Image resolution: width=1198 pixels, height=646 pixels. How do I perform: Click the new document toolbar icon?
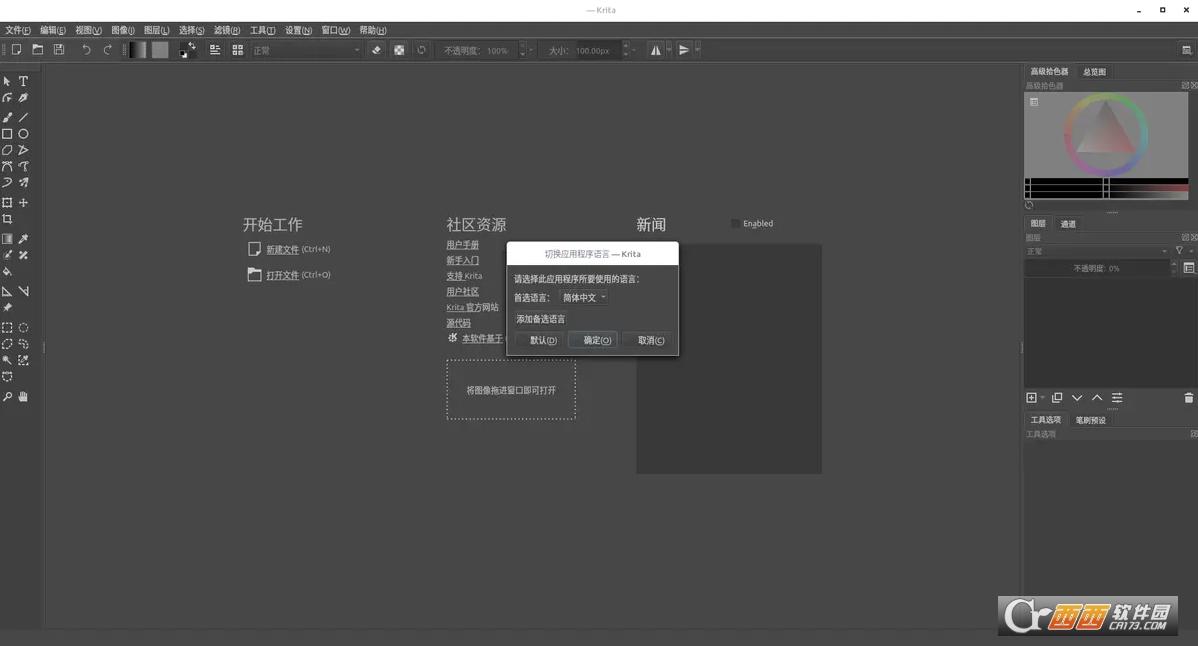click(x=16, y=50)
